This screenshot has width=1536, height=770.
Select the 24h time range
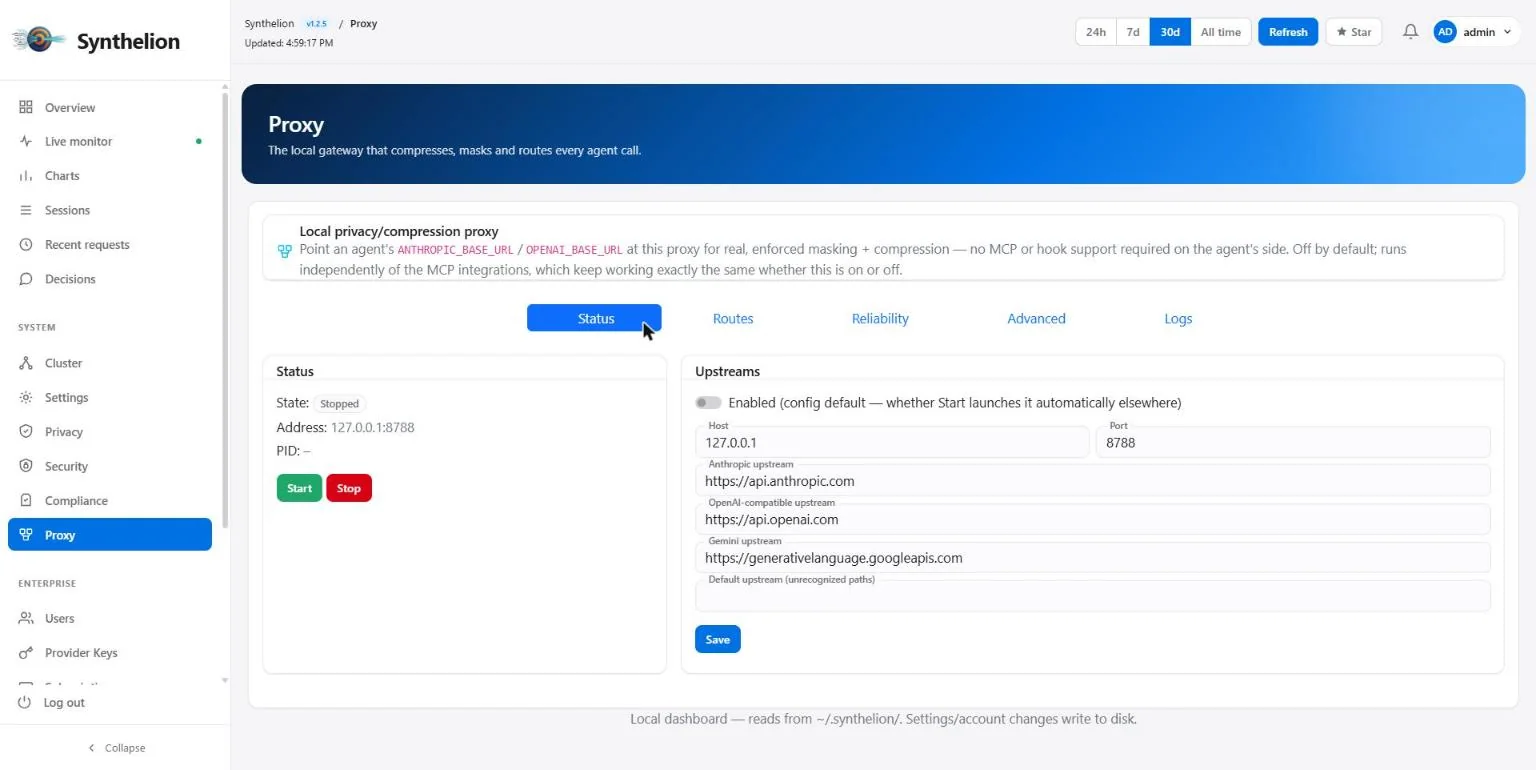coord(1096,32)
